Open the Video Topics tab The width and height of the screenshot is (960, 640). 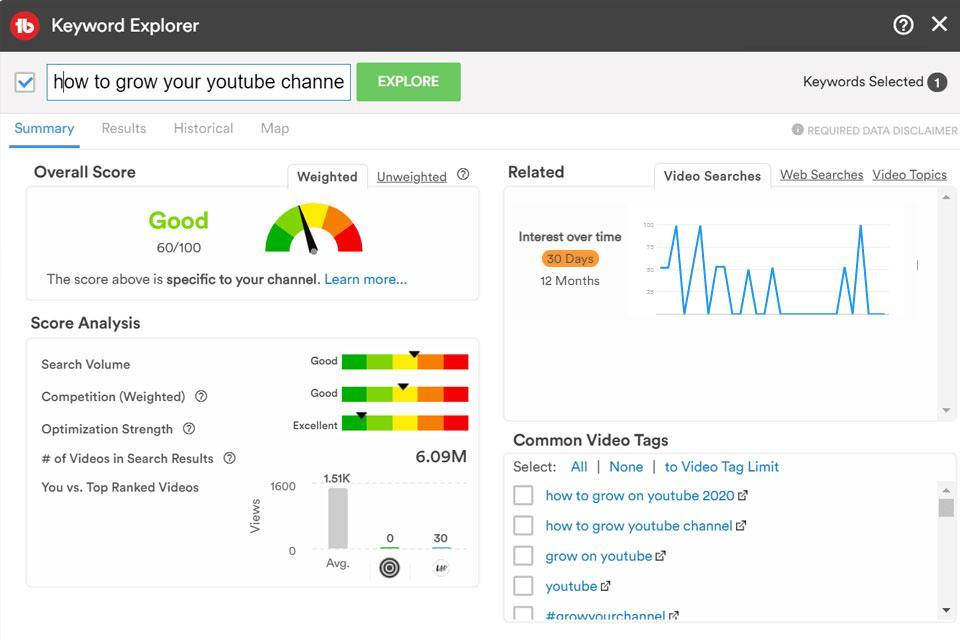pyautogui.click(x=909, y=175)
